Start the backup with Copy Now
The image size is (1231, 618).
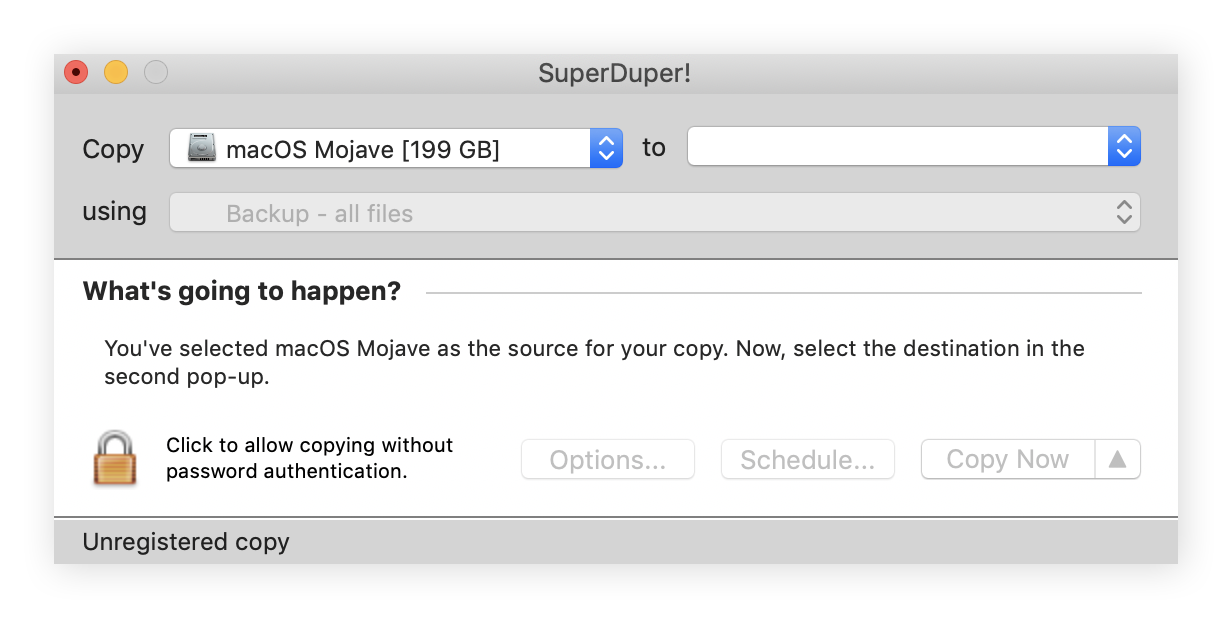coord(1007,460)
